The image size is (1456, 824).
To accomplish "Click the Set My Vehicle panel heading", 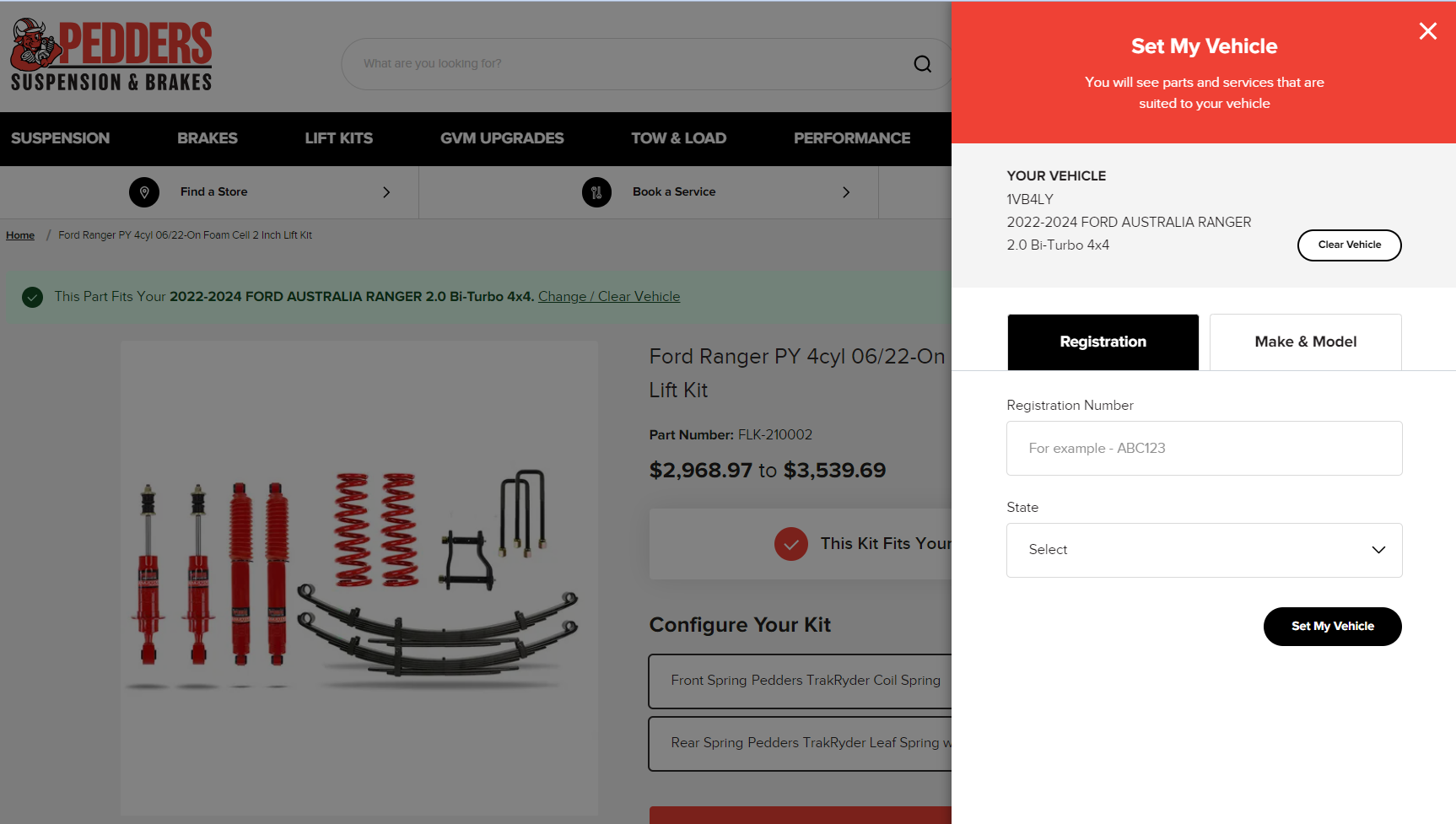I will pyautogui.click(x=1204, y=46).
